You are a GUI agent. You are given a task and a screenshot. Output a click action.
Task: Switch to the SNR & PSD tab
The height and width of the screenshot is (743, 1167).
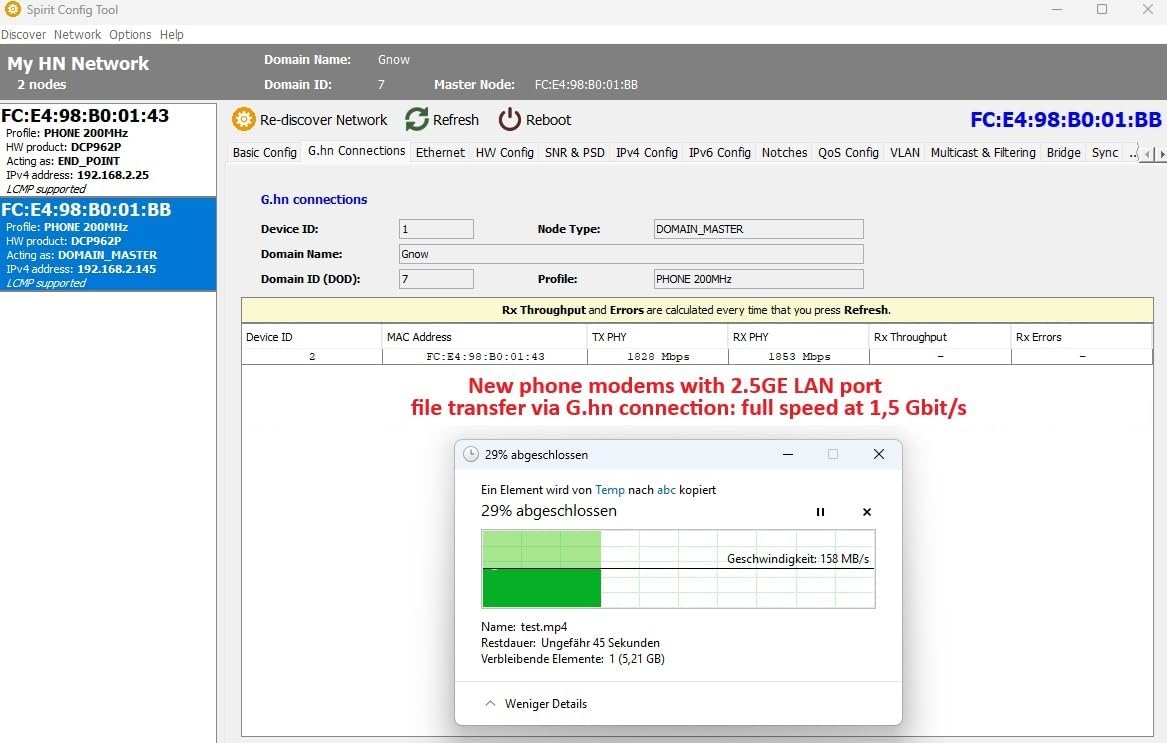tap(575, 153)
